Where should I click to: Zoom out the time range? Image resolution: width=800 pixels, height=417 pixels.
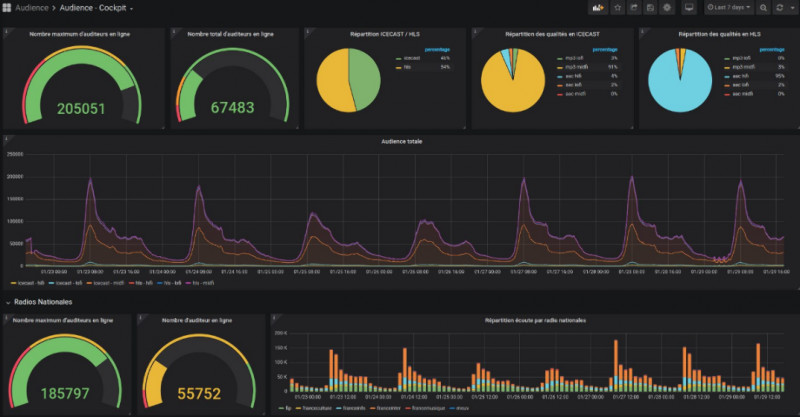coord(764,8)
